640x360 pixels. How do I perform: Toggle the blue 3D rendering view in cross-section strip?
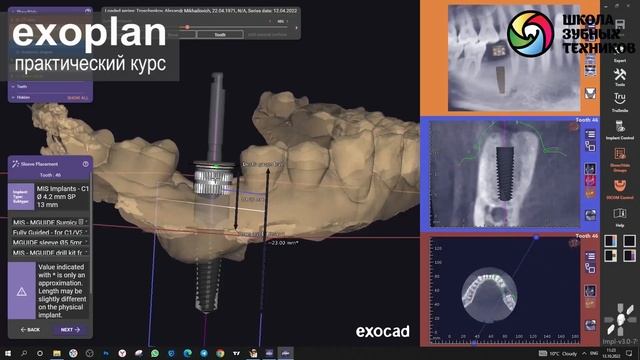(590, 168)
